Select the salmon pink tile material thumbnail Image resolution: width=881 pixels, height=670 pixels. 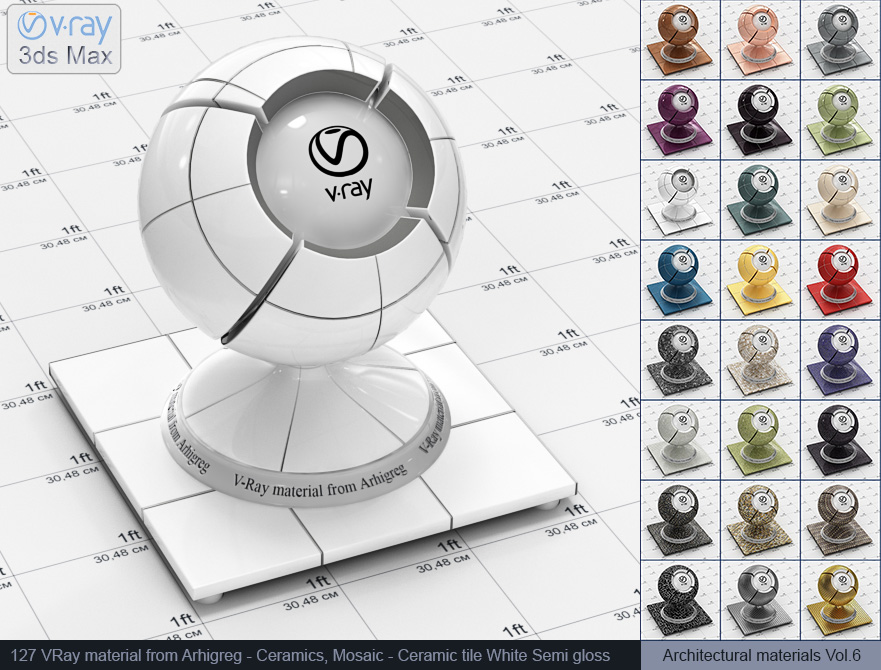[x=760, y=39]
